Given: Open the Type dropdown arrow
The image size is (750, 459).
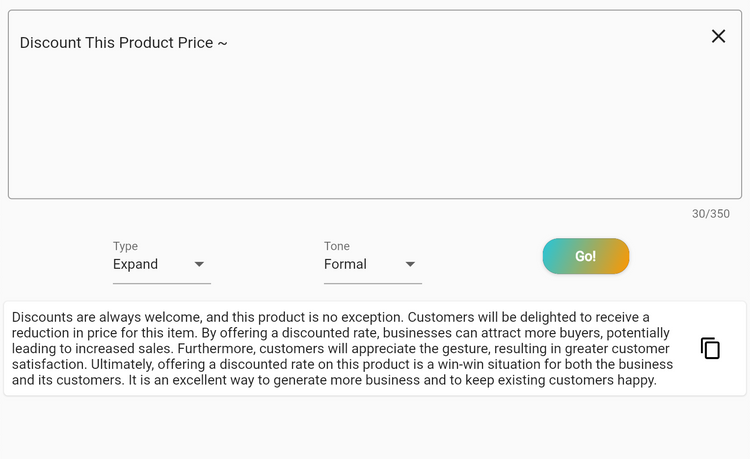Looking at the screenshot, I should tap(199, 264).
